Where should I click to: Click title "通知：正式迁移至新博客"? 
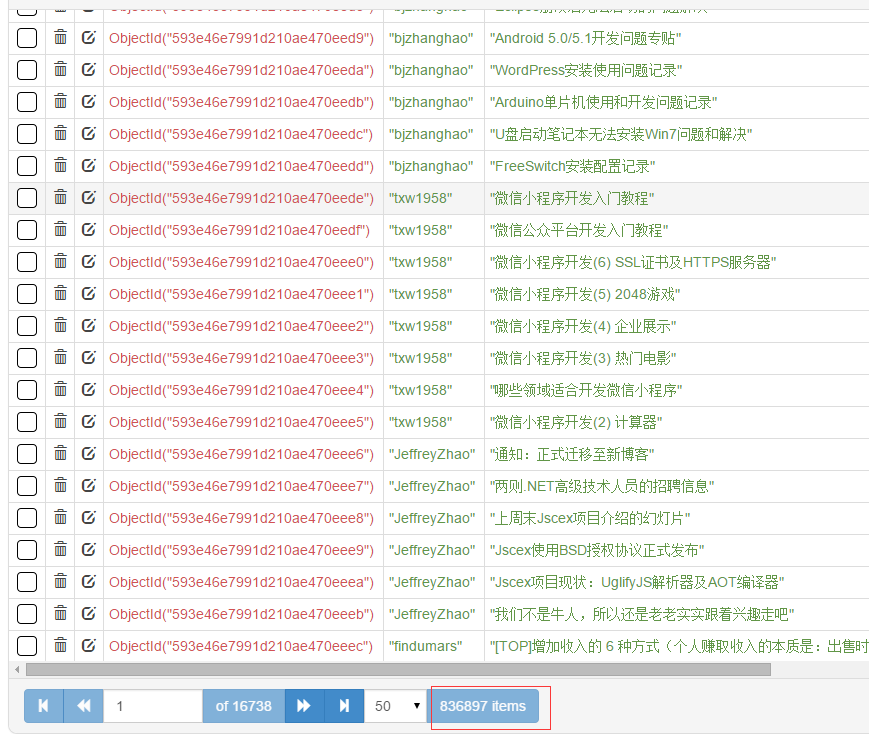[572, 455]
